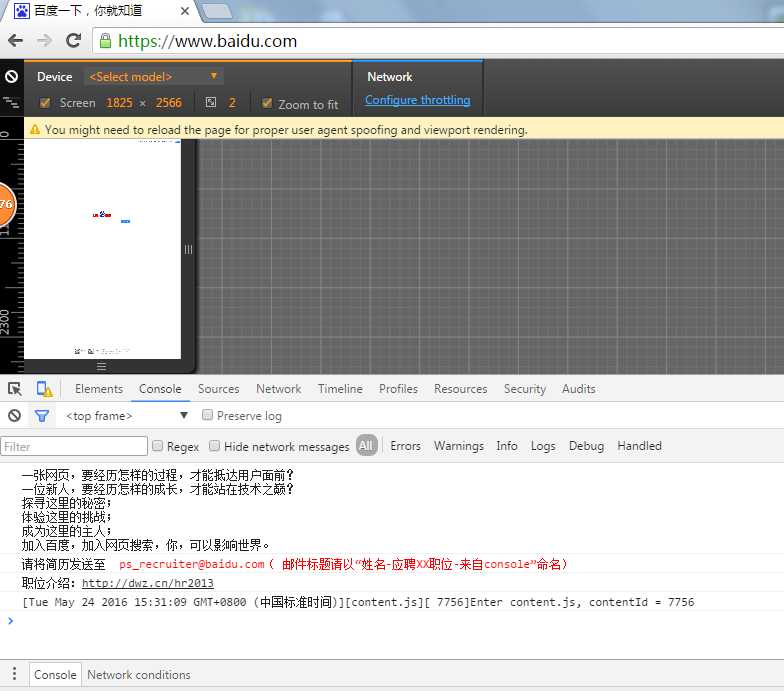784x691 pixels.
Task: Open the Profiles tab
Action: click(398, 388)
